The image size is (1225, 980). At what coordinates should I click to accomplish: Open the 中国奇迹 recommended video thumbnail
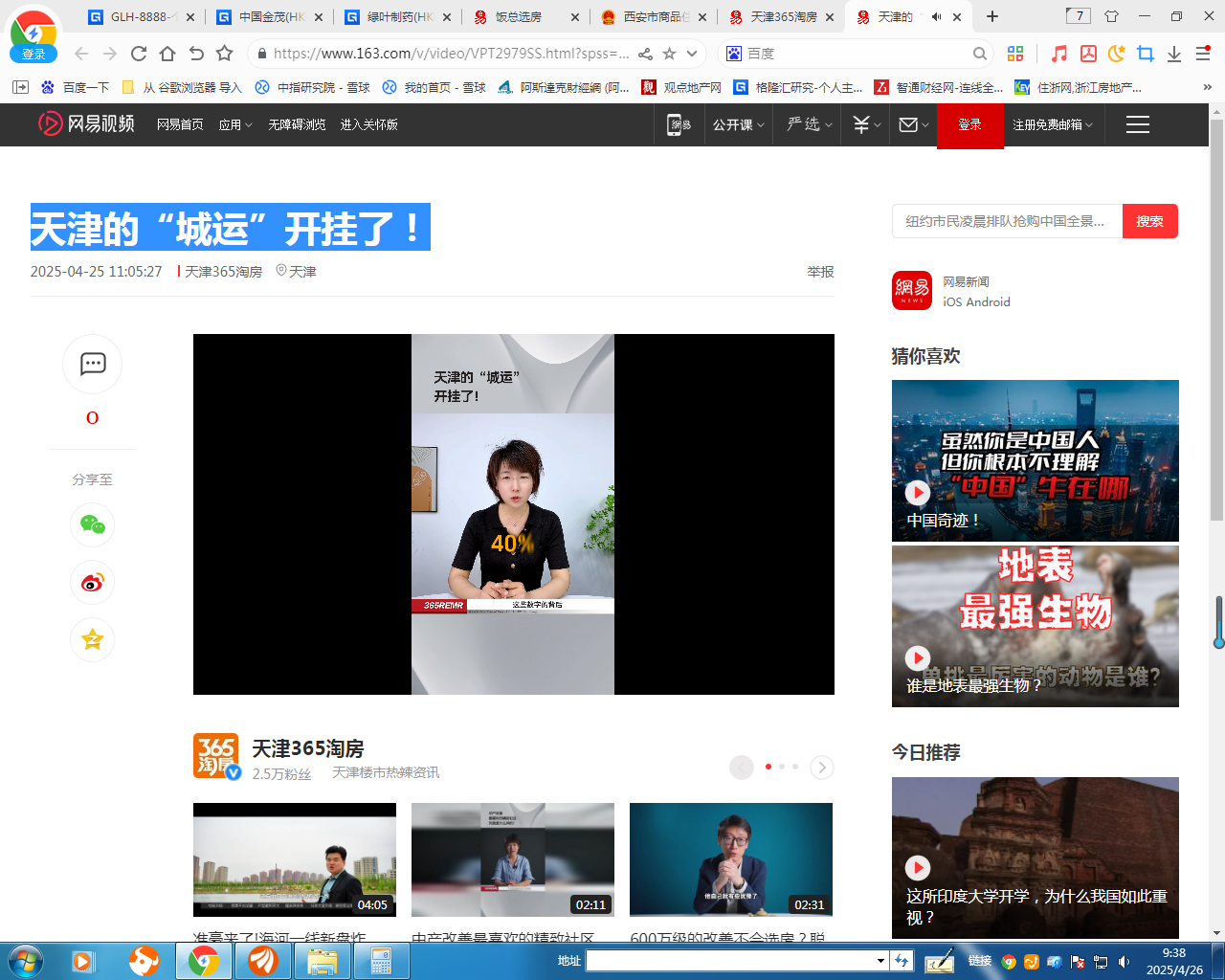1036,460
